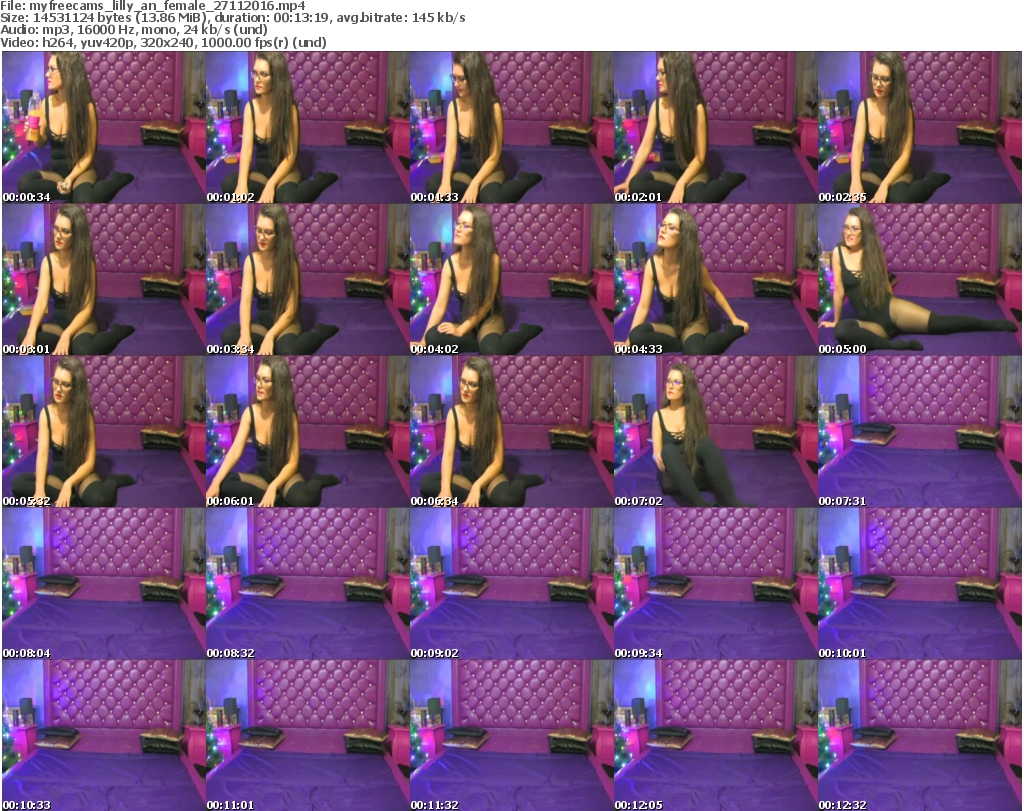Select the thumbnail stamped 00:02:35
The image size is (1024, 811).
tap(920, 127)
